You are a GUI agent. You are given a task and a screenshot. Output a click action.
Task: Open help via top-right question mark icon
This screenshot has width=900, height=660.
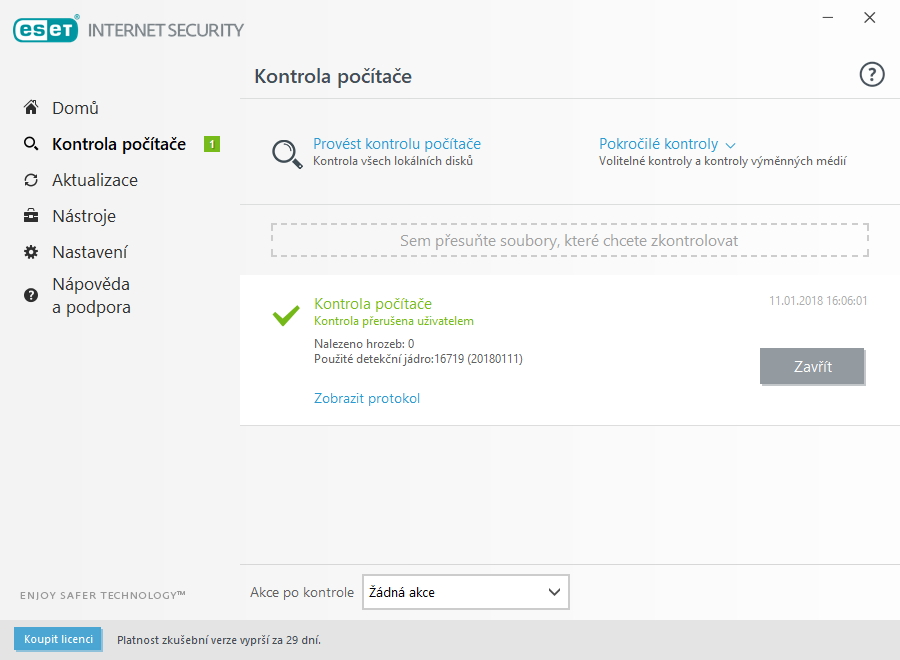pos(871,74)
